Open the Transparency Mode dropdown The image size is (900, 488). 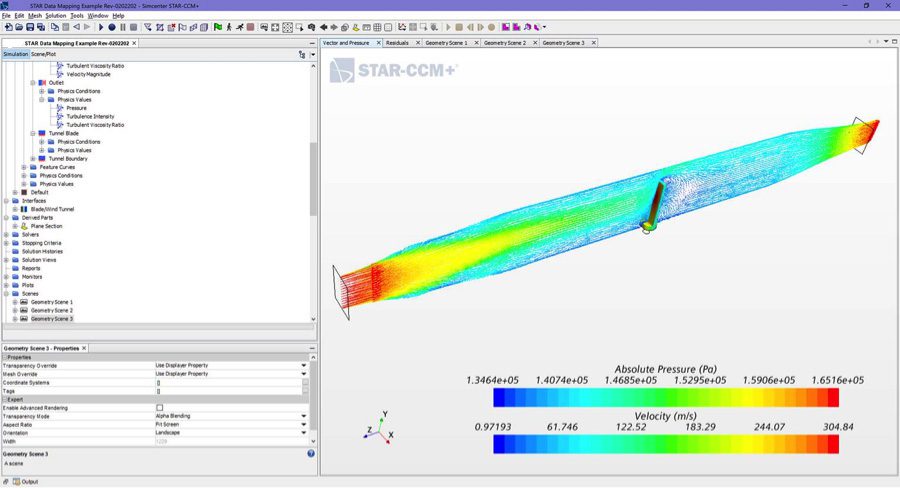pos(304,416)
